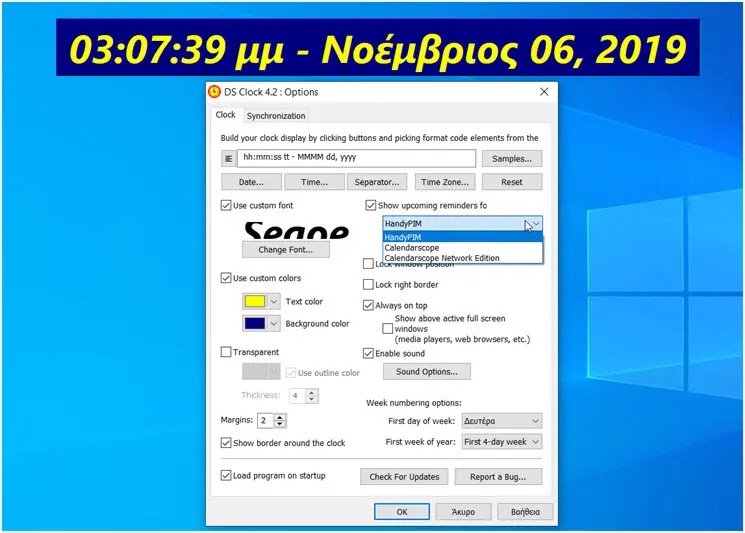Screen dimensions: 745x533
Task: Toggle Use custom colors checkbox
Action: tap(226, 278)
